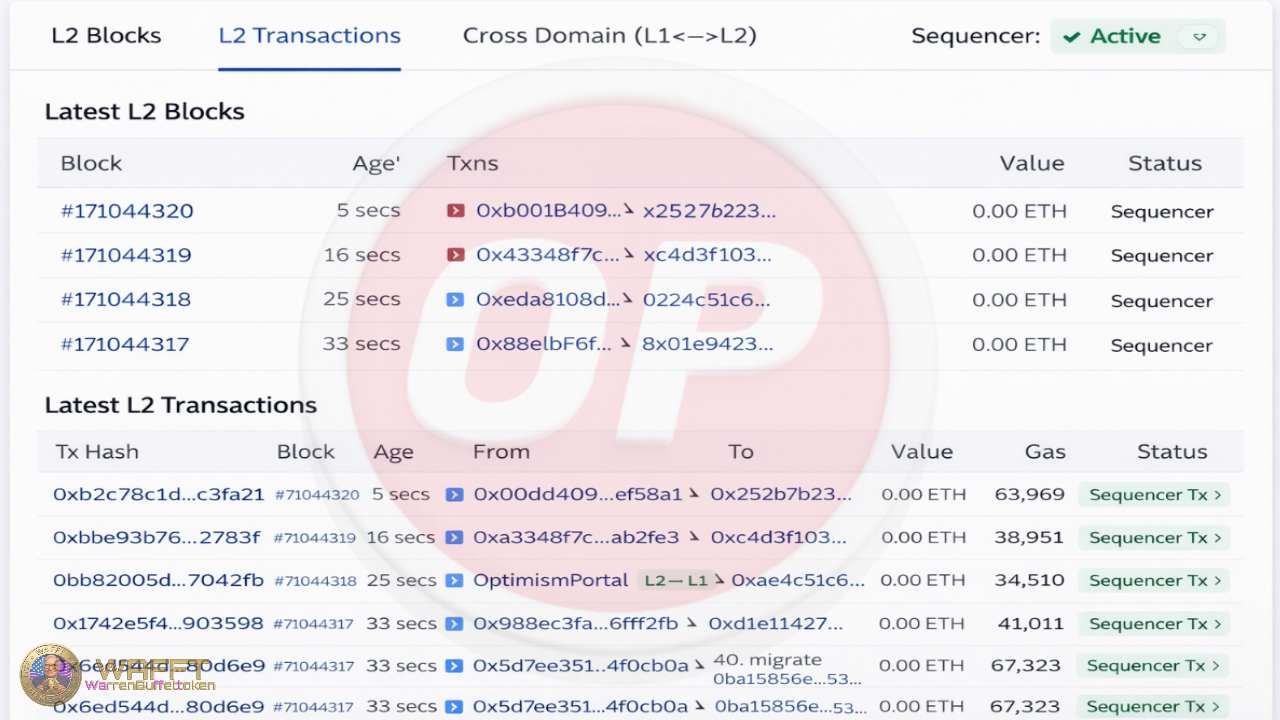Click the red tx icon beside 0x43348f7c
Screen dimensions: 1280x720
[456, 254]
